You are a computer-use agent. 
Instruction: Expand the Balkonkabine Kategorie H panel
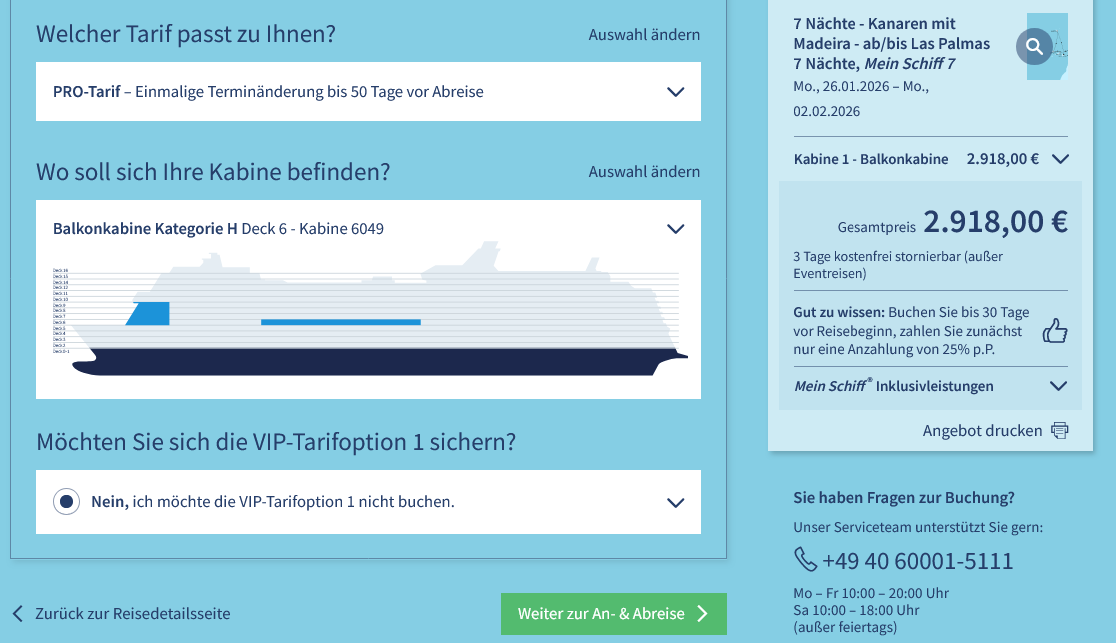click(675, 229)
